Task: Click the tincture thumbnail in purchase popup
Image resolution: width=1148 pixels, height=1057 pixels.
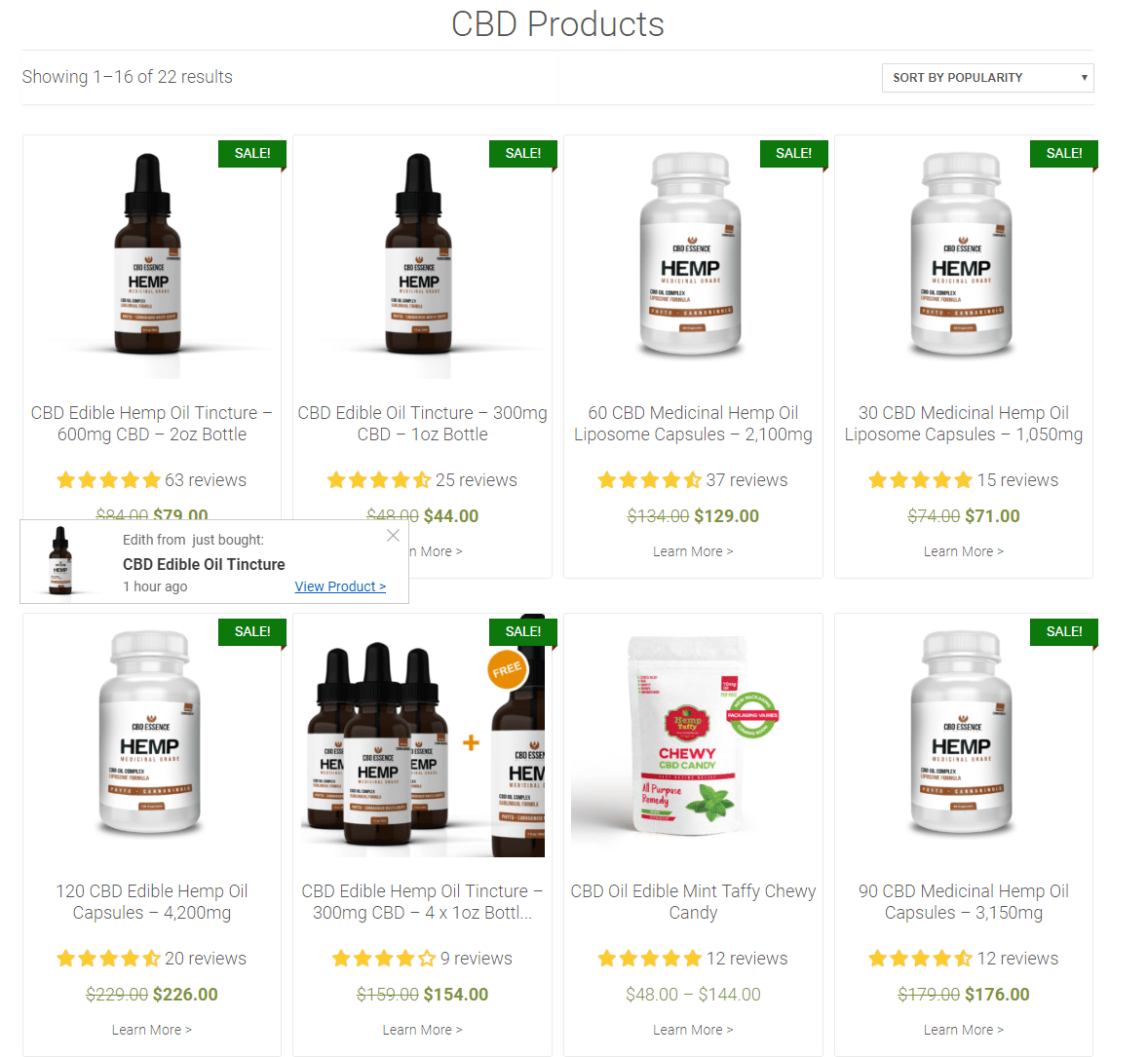Action: pos(60,561)
